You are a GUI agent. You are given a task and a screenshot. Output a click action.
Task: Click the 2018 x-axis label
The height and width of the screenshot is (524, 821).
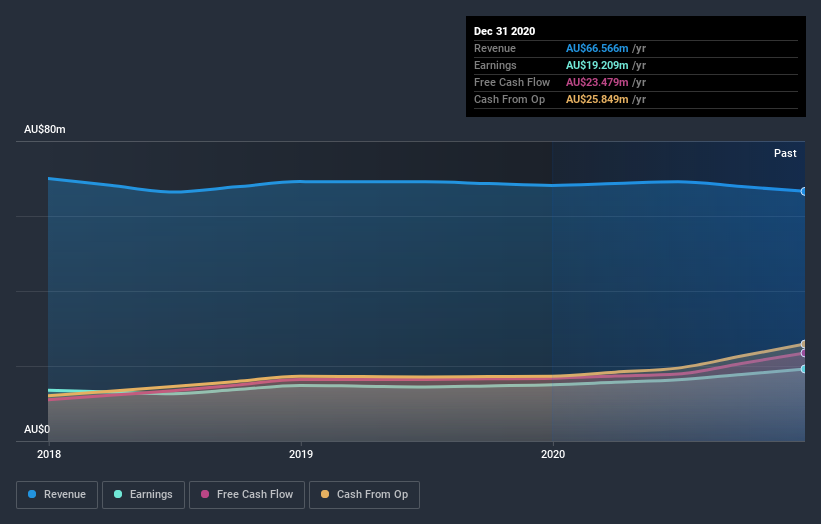49,454
